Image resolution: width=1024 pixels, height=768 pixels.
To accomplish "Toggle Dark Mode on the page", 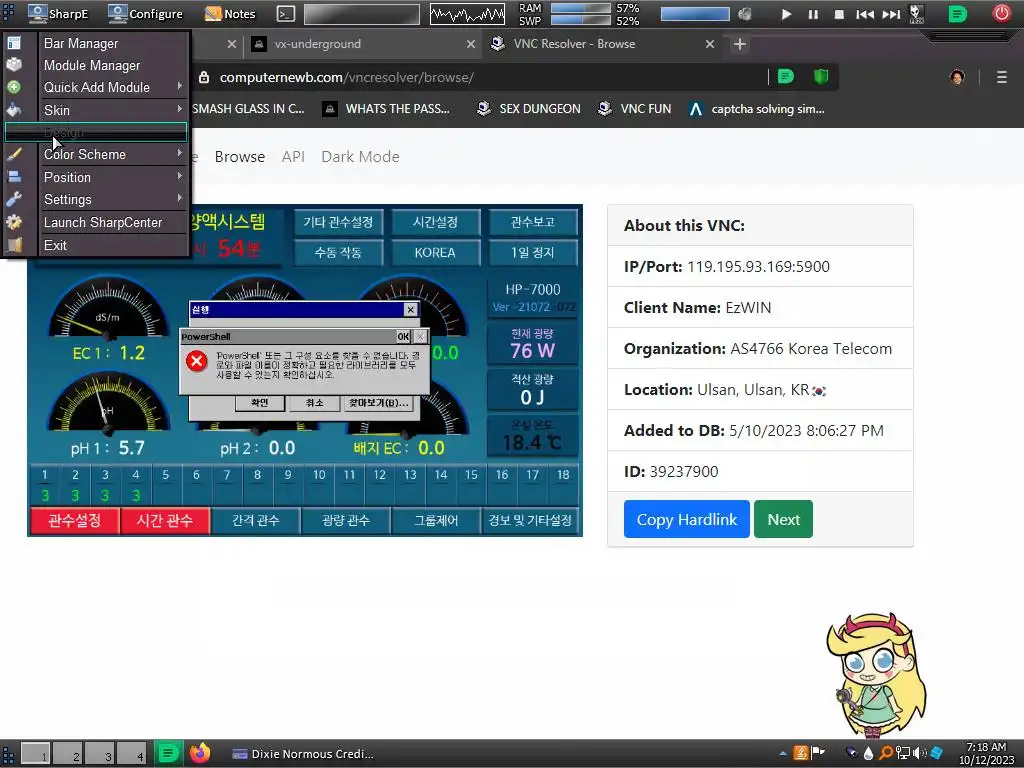I will pyautogui.click(x=360, y=157).
